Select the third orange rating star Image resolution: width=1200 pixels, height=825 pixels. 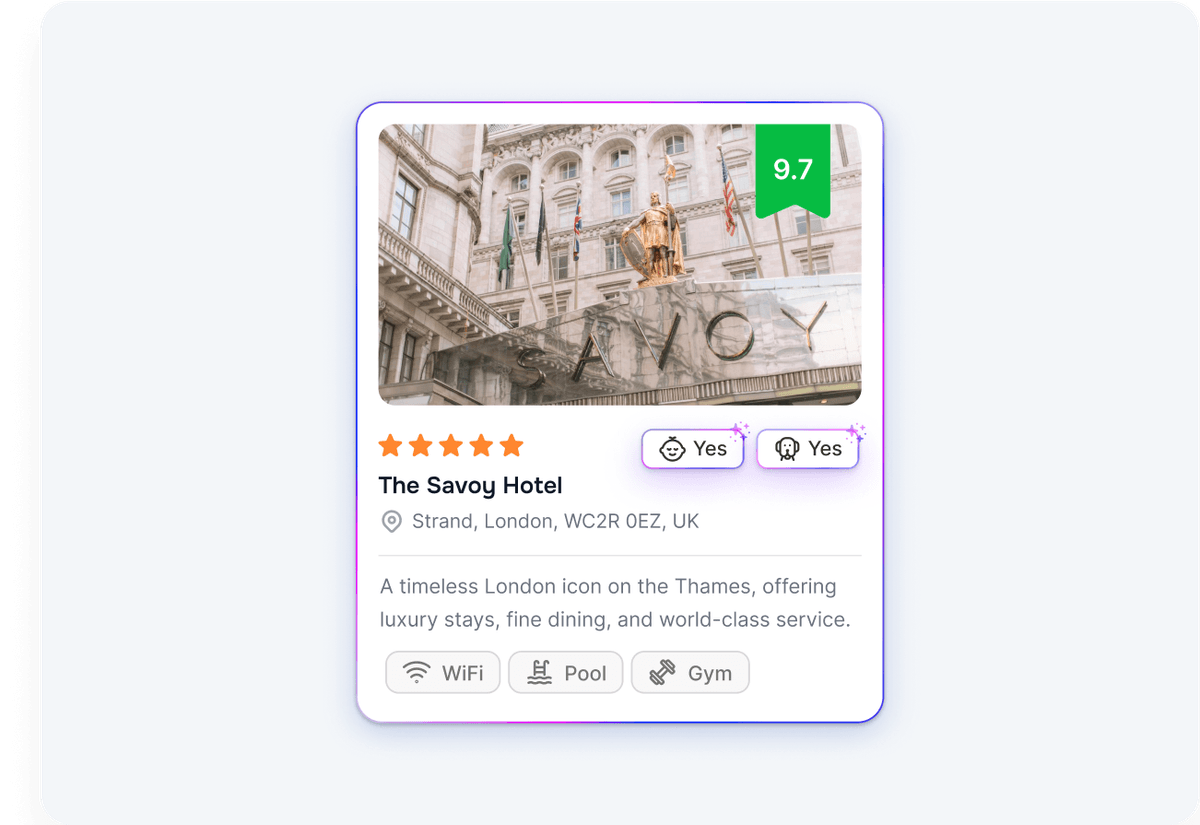[451, 446]
